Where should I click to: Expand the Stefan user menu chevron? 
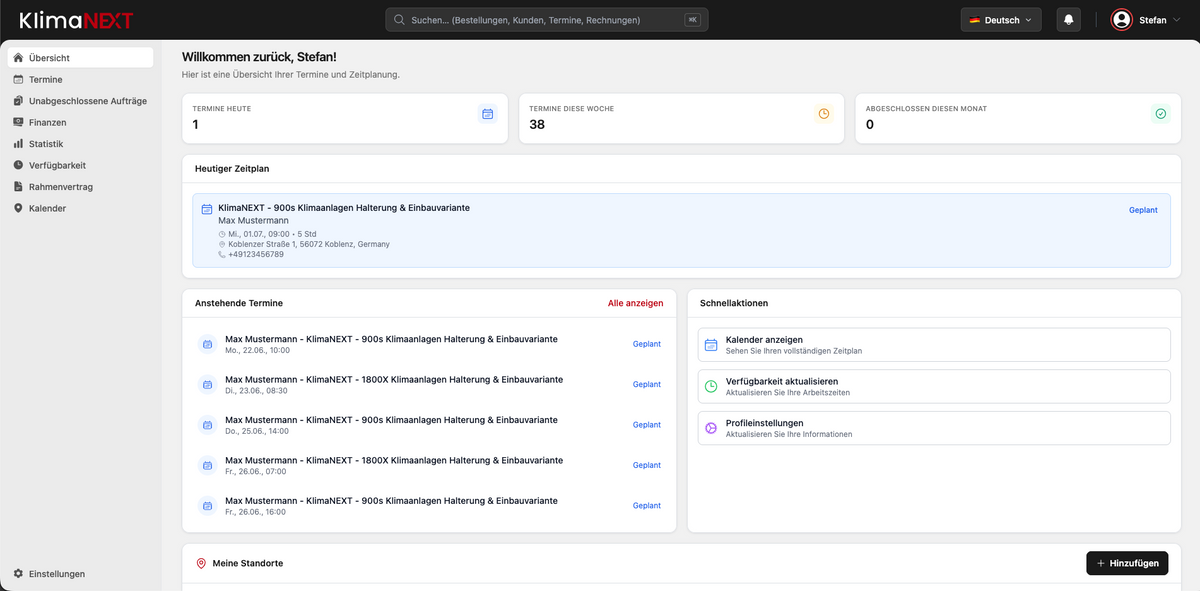[1177, 20]
